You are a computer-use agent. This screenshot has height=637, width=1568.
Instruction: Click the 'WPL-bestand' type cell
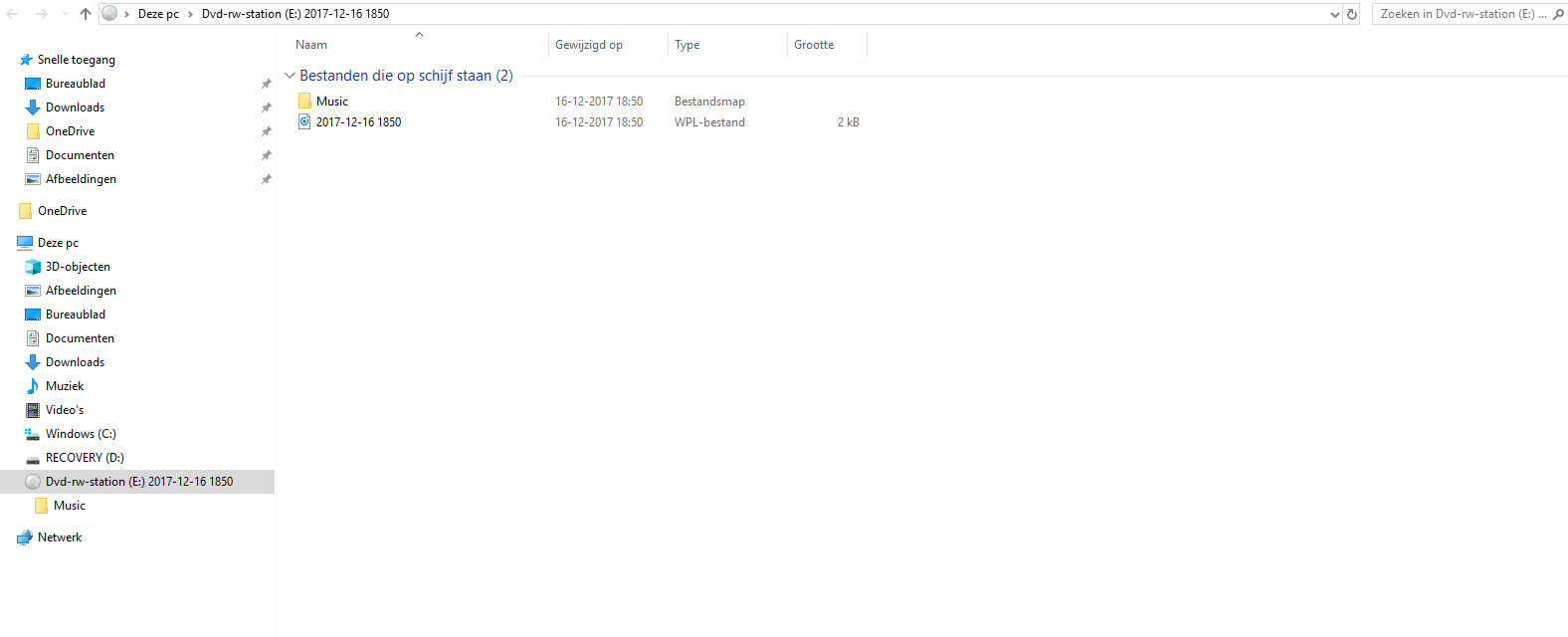click(709, 122)
